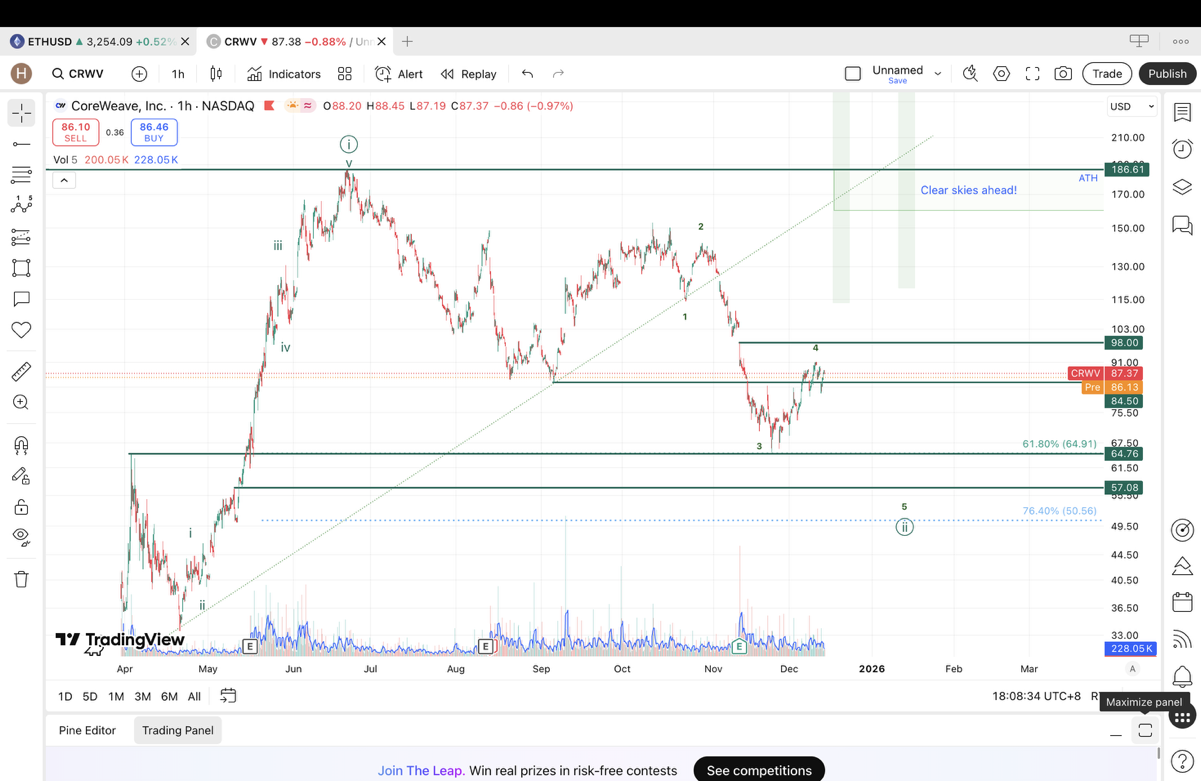The width and height of the screenshot is (1201, 781).
Task: Delete drawings with the trash icon
Action: tap(21, 579)
